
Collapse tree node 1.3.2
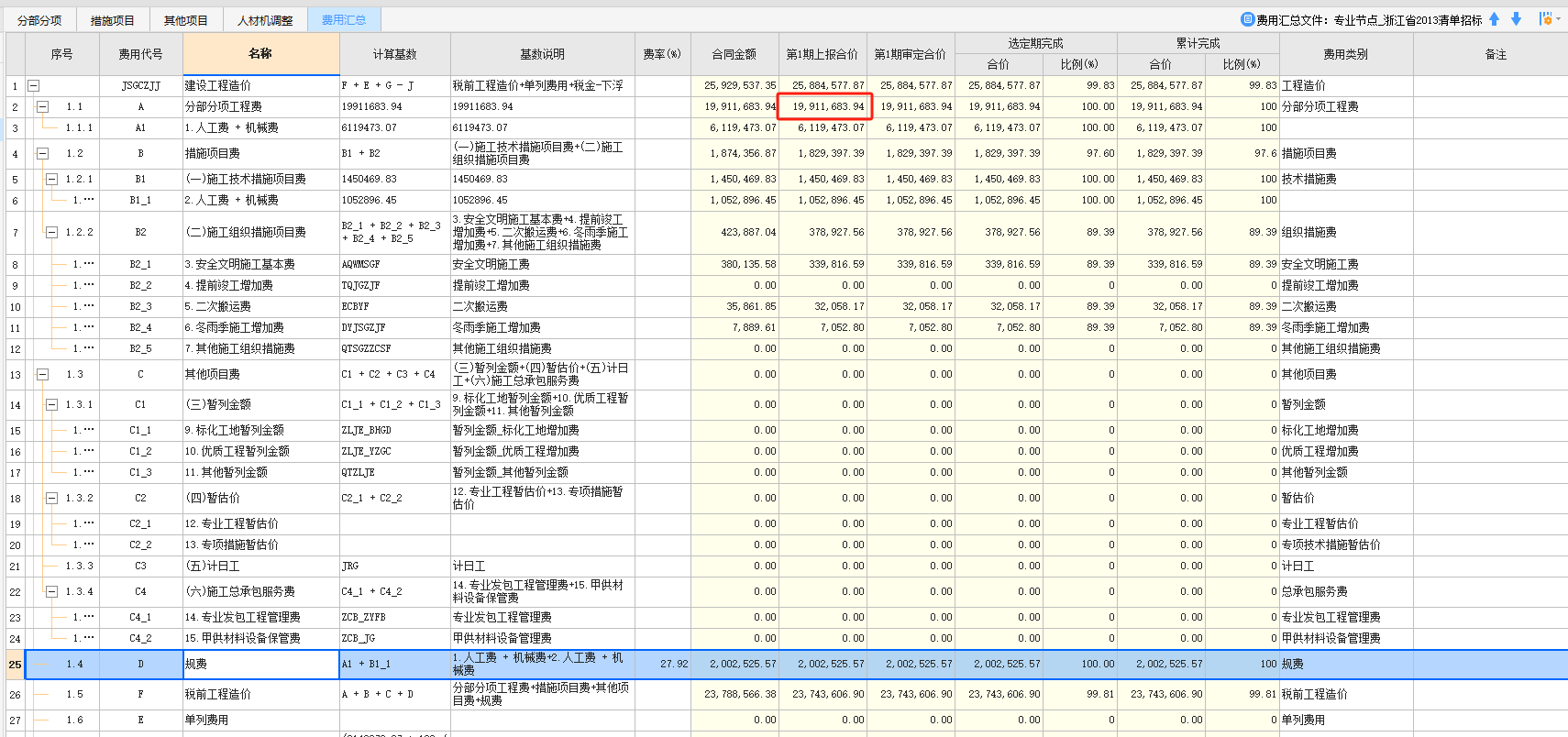pos(52,498)
